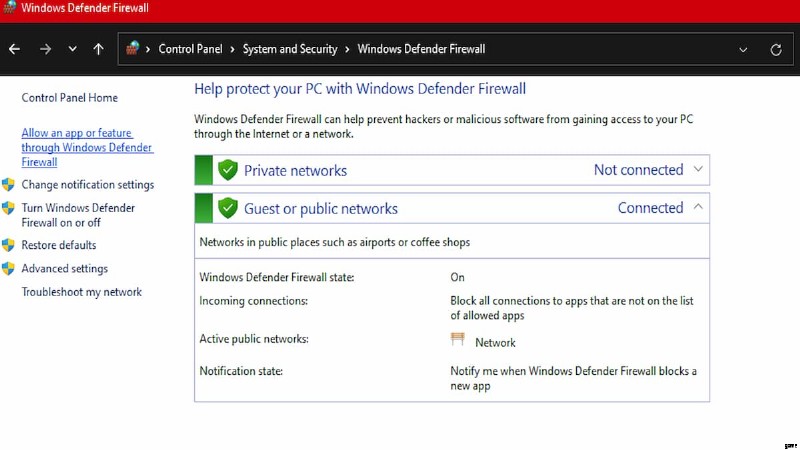
Task: Click the Windows Defender Firewall state label
Action: point(277,277)
